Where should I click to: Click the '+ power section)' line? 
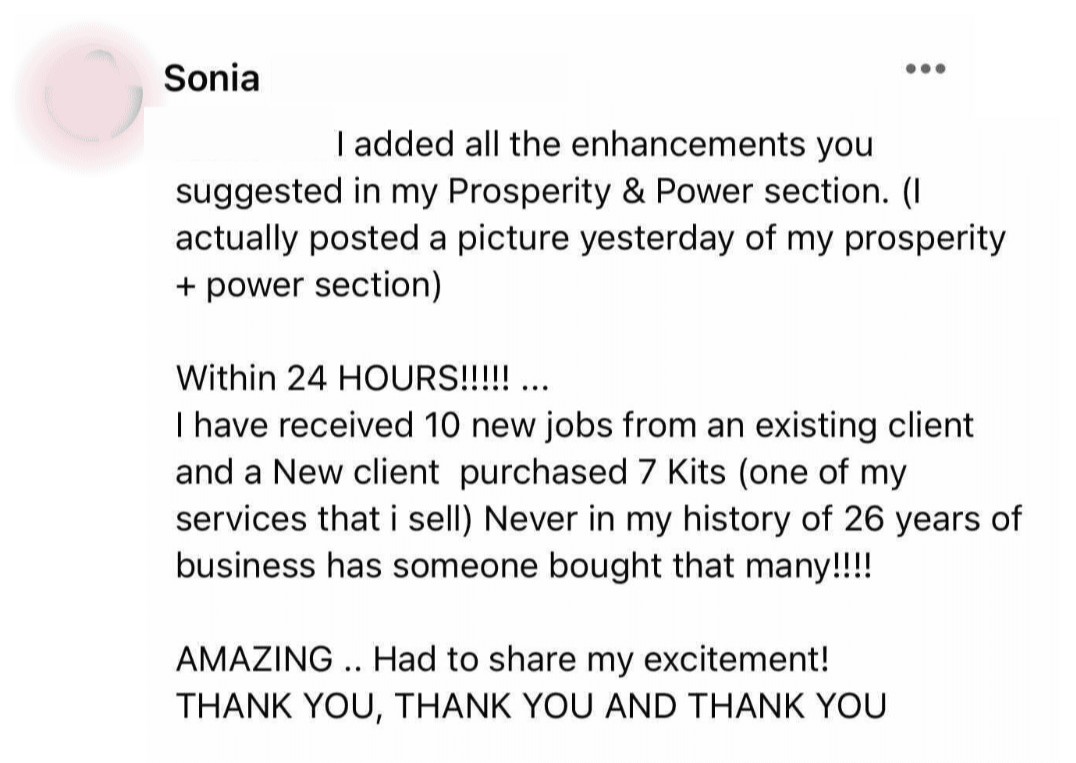(308, 285)
